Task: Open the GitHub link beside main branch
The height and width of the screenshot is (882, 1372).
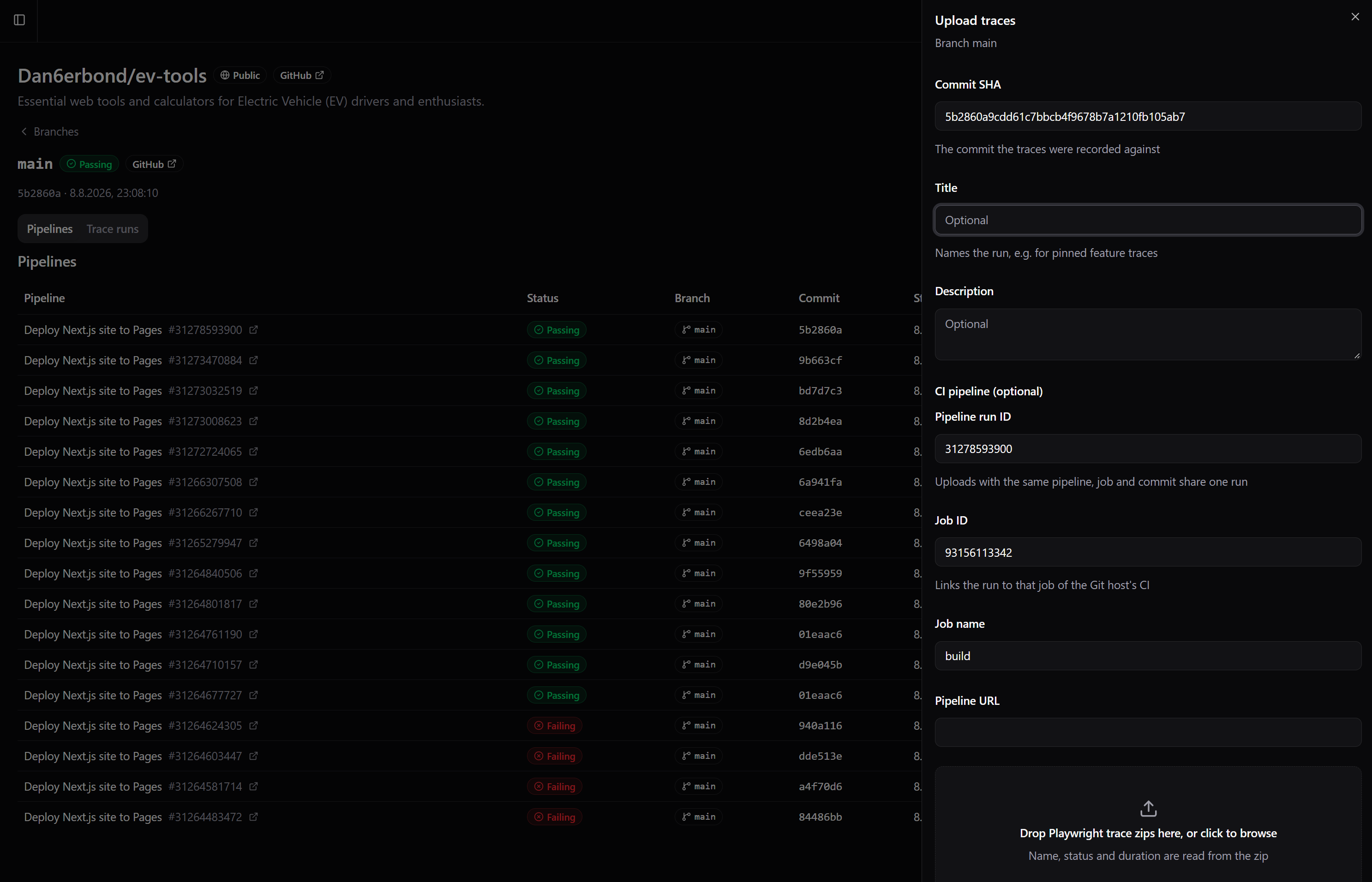Action: point(154,164)
